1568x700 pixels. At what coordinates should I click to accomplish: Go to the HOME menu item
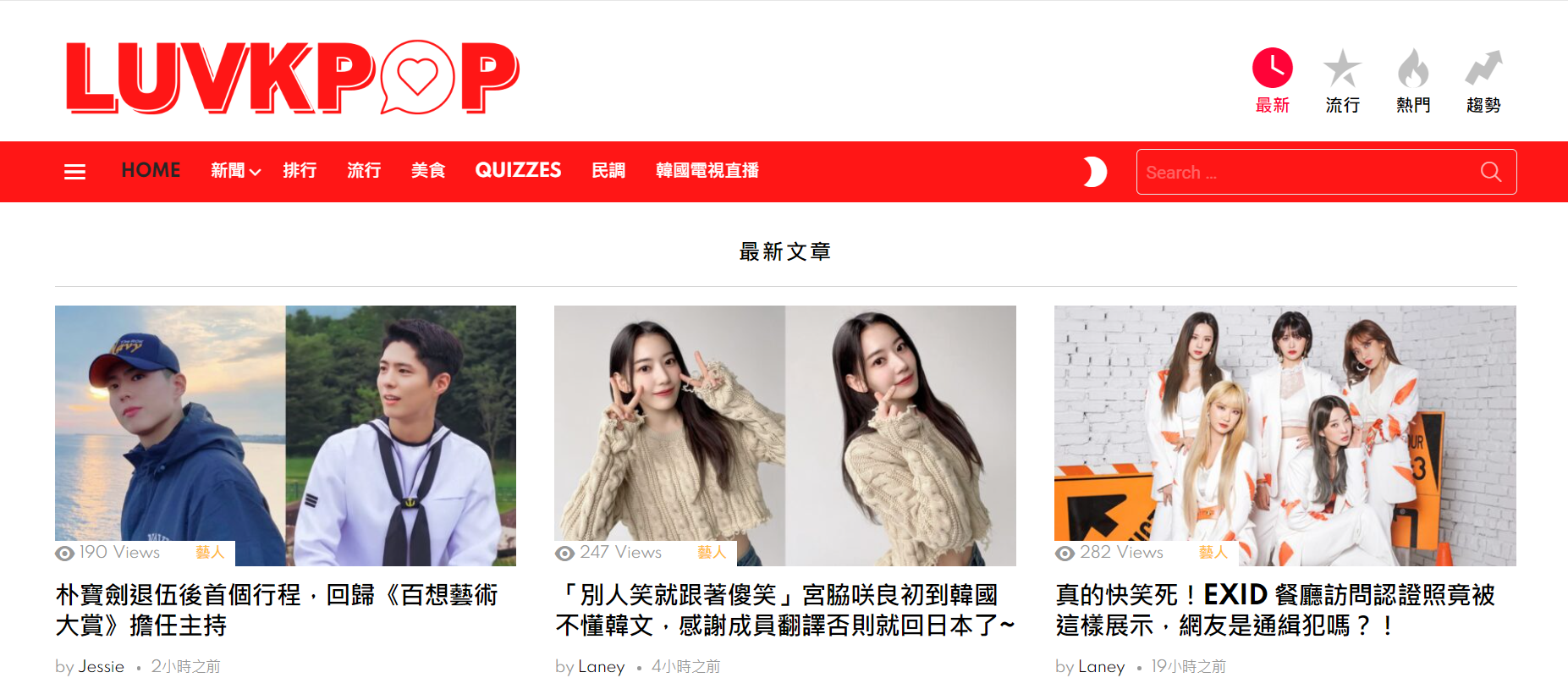point(151,170)
